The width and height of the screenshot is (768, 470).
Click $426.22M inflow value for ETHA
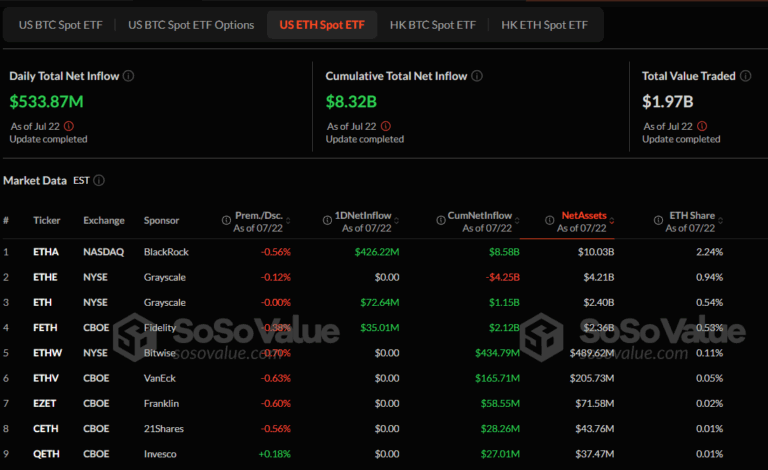tap(377, 252)
